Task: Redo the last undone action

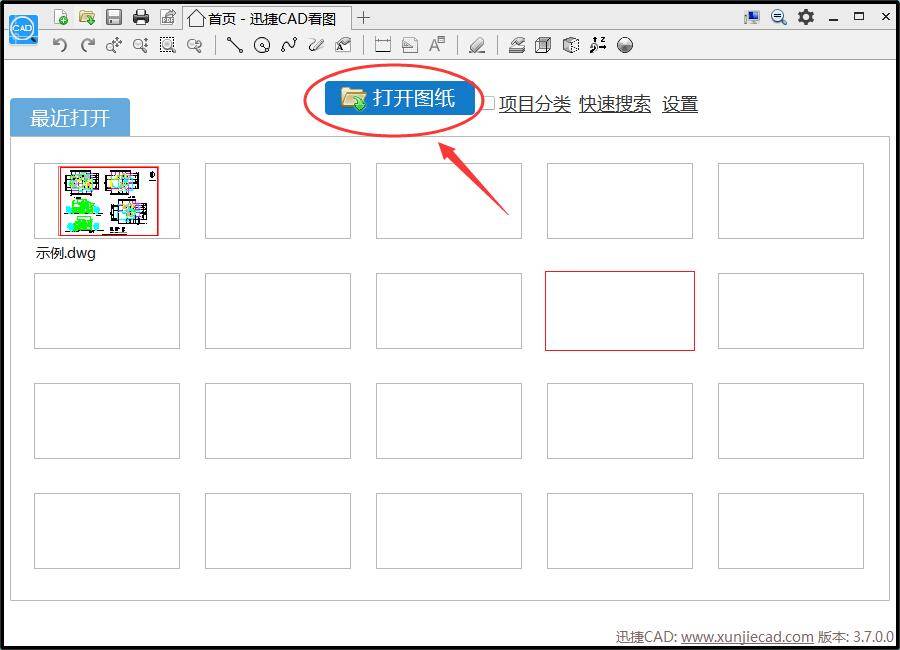Action: point(87,45)
